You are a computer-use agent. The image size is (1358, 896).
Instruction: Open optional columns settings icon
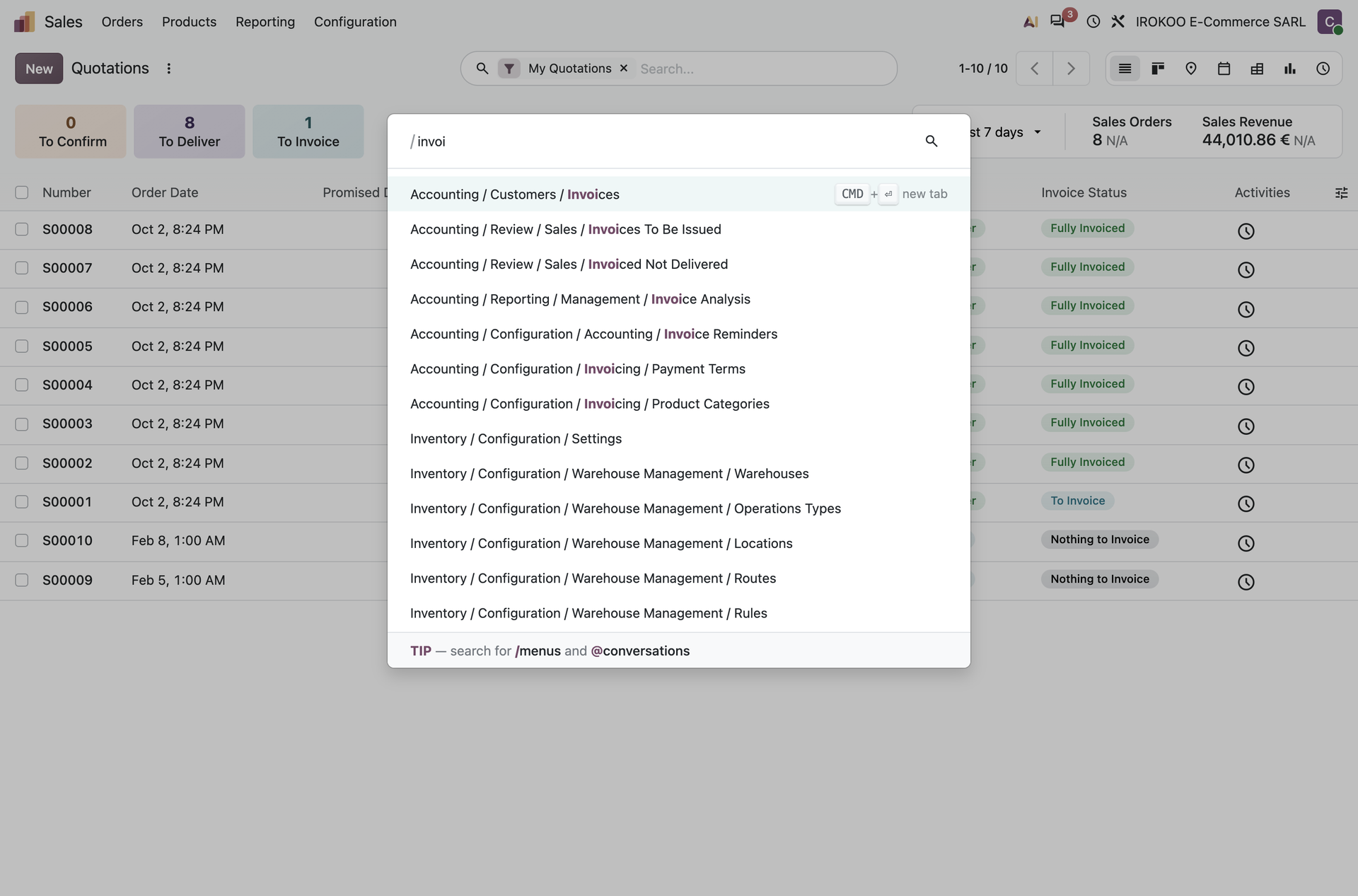(x=1341, y=193)
